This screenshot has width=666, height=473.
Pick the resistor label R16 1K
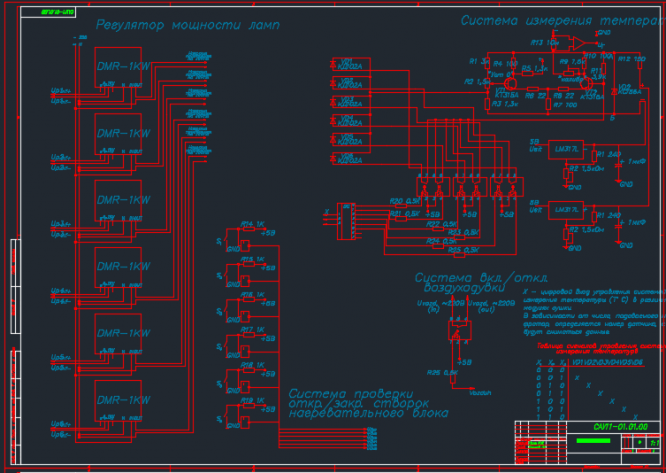(252, 294)
